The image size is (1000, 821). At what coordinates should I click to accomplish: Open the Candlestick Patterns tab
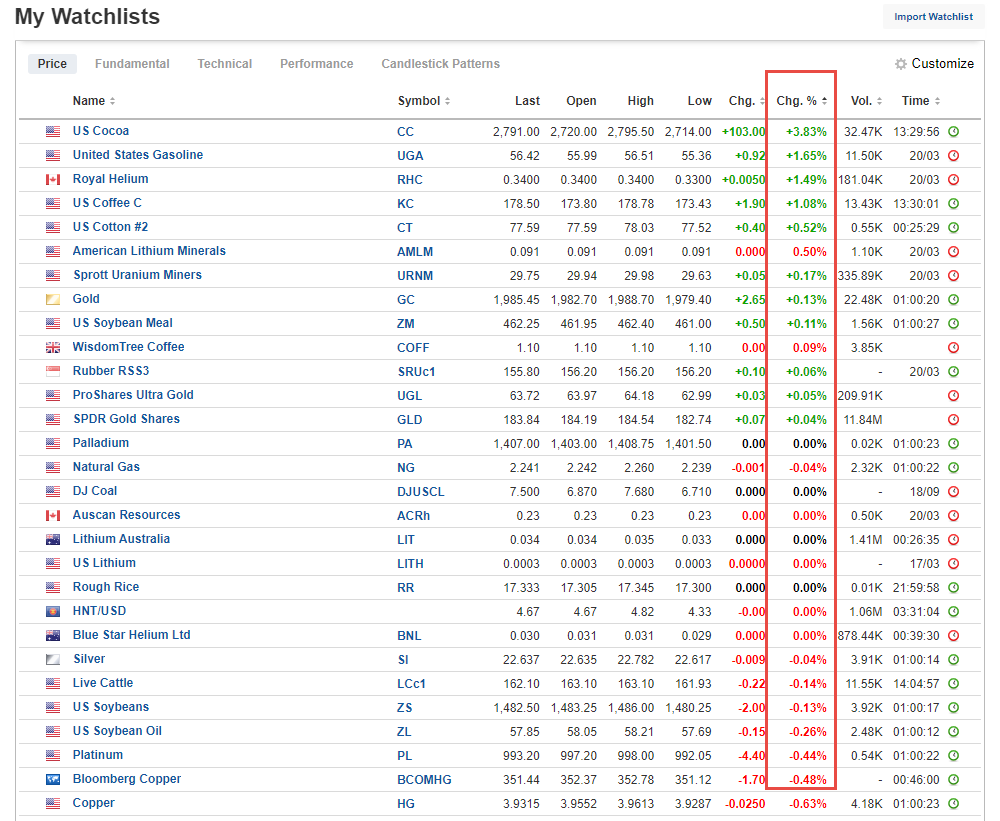[441, 64]
